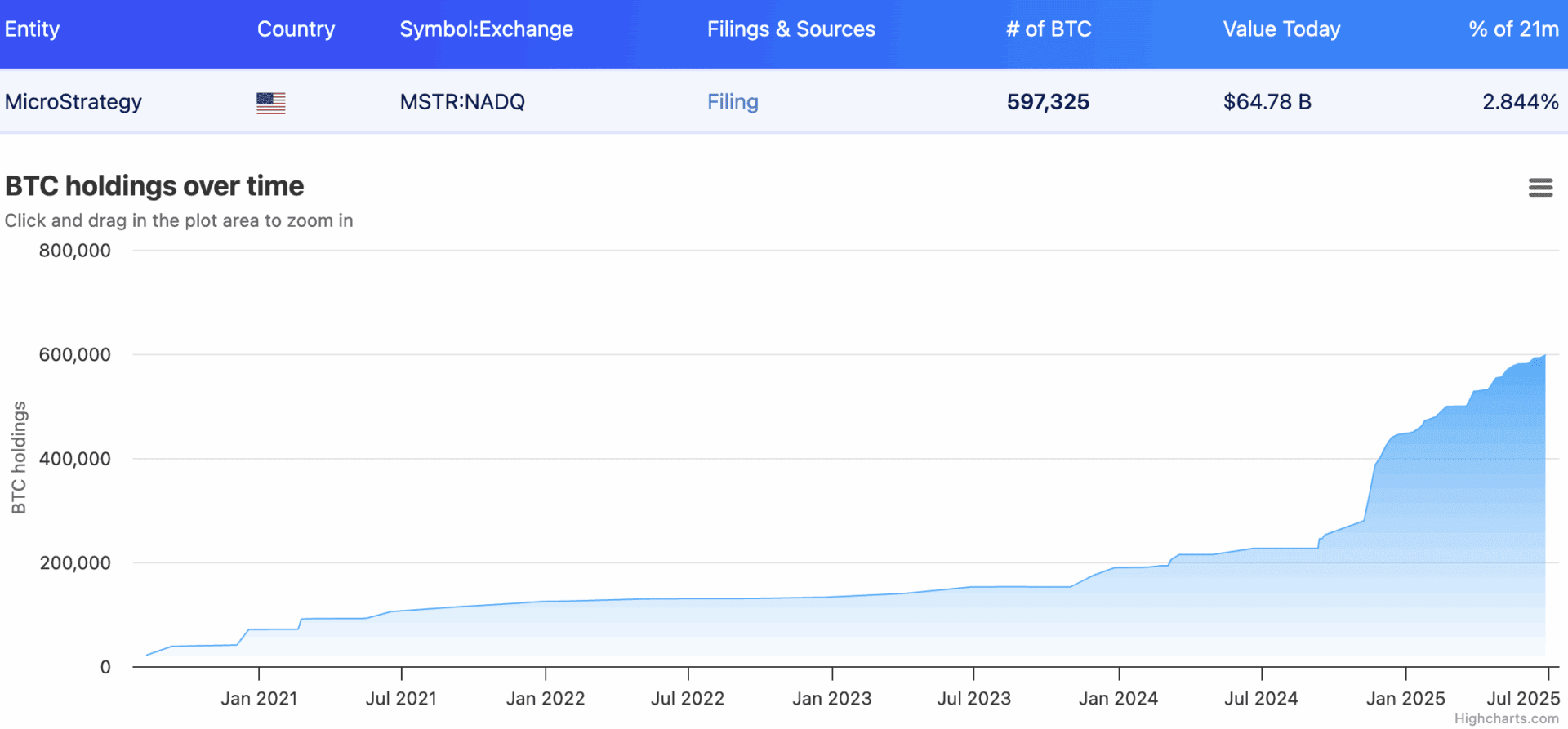Click the MSTR:NADQ ticker symbol
Viewport: 1568px width, 729px height.
tap(462, 102)
